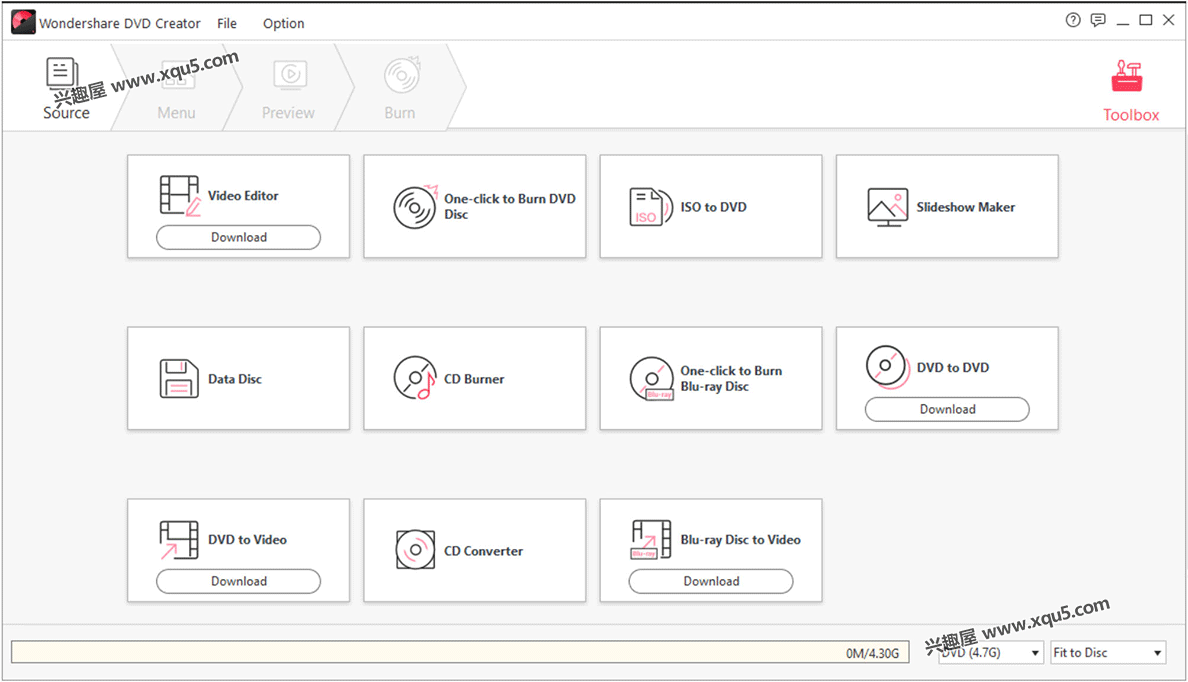Download Blu-ray Disc to Video tool
Screen dimensions: 1188x682
(x=711, y=581)
